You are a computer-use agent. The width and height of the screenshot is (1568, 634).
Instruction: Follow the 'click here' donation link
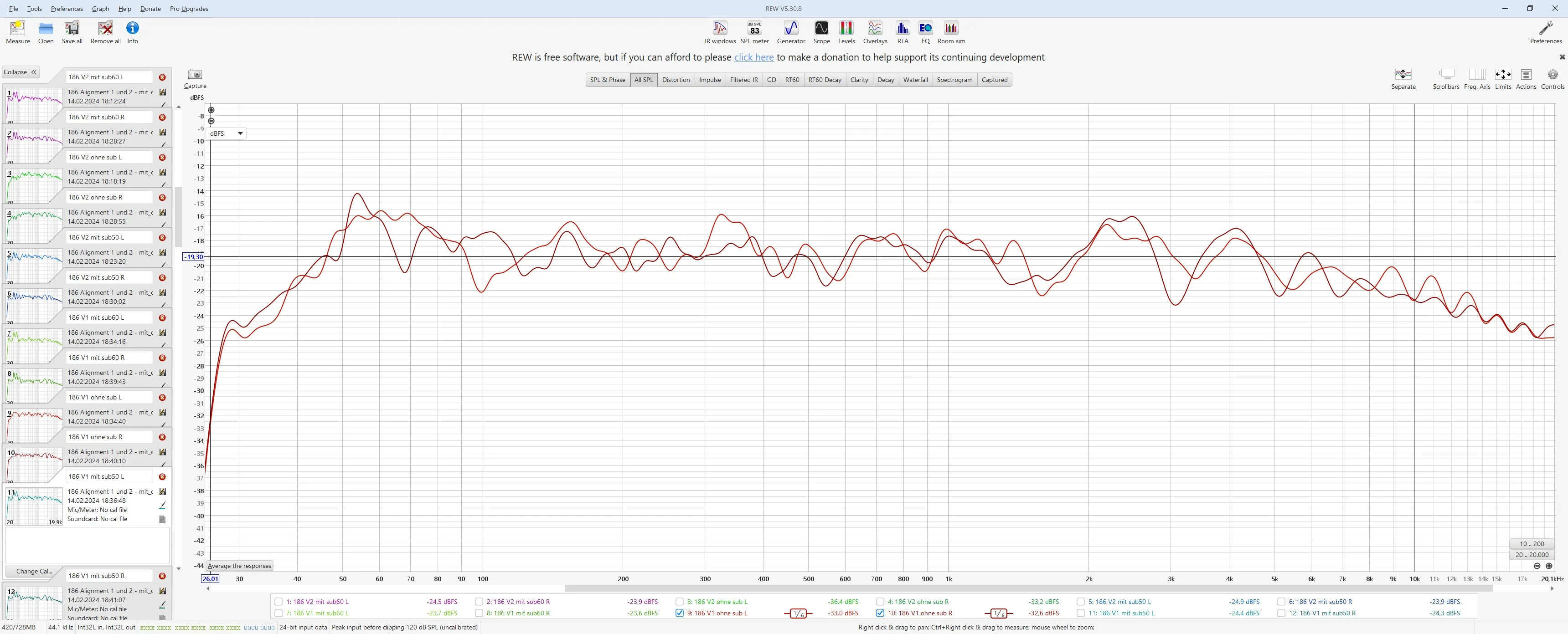point(753,57)
